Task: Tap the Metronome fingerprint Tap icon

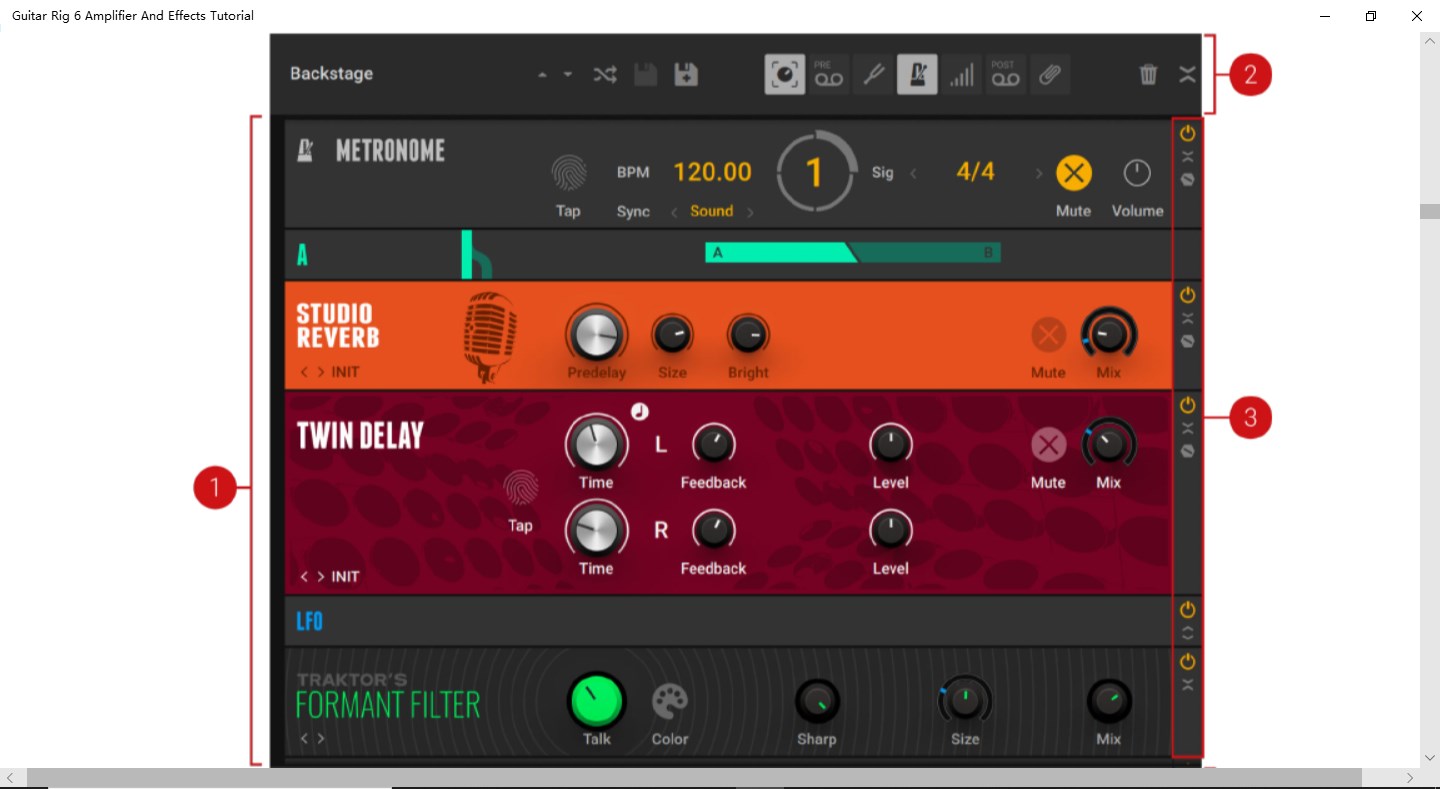Action: point(569,173)
